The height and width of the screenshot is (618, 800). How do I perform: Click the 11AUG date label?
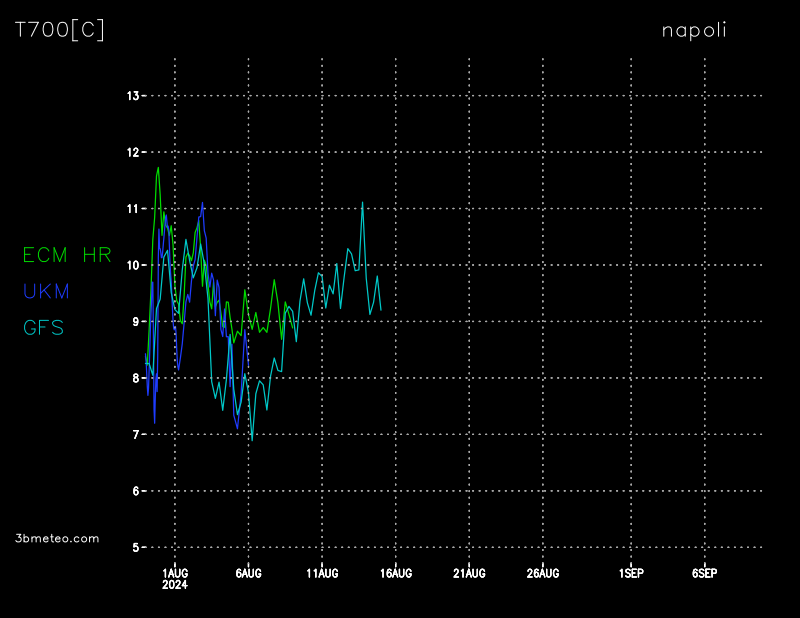pos(322,573)
